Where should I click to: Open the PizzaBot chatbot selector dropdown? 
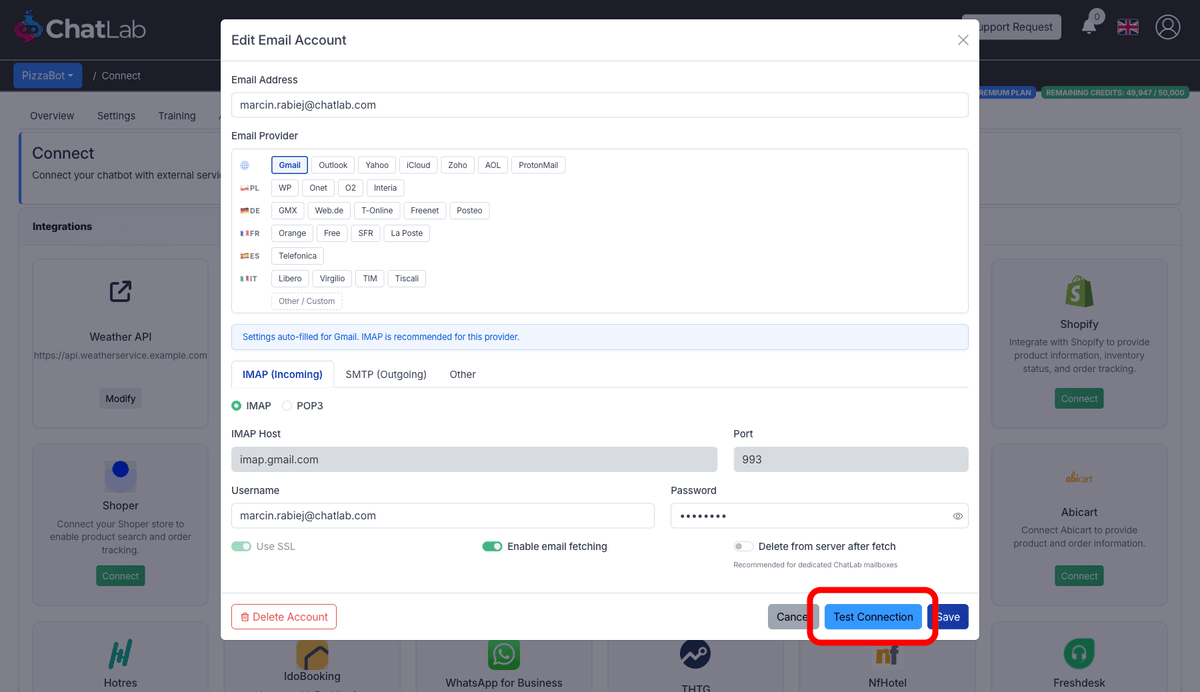click(47, 75)
